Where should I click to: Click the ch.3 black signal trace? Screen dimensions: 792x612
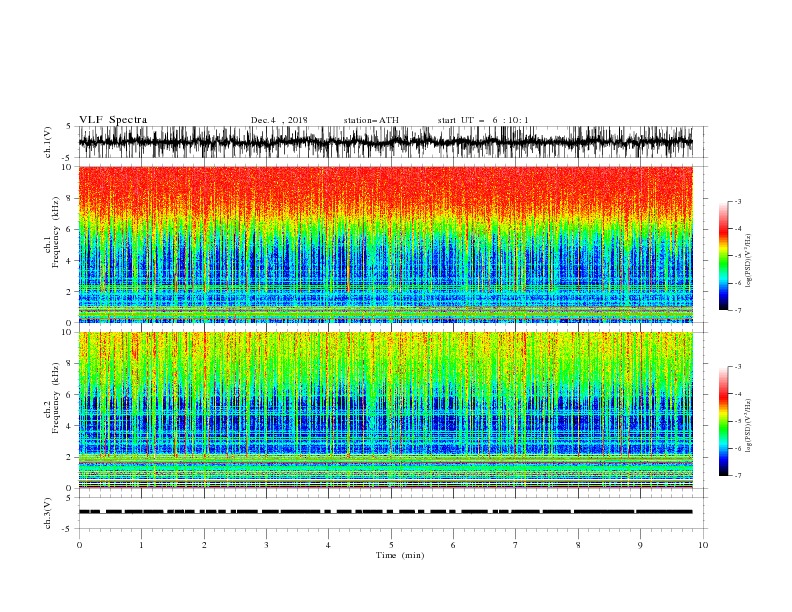(x=386, y=512)
